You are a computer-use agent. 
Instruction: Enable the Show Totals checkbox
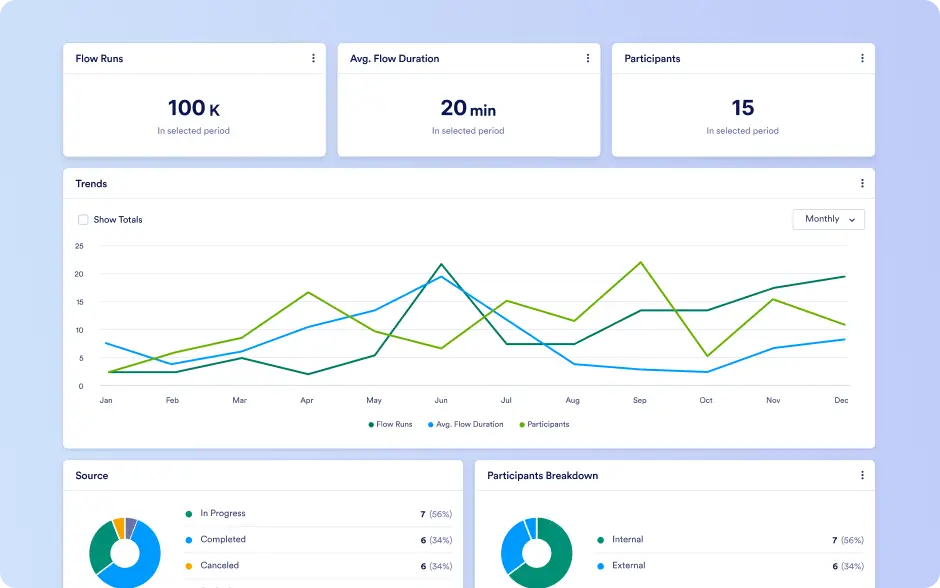tap(83, 219)
